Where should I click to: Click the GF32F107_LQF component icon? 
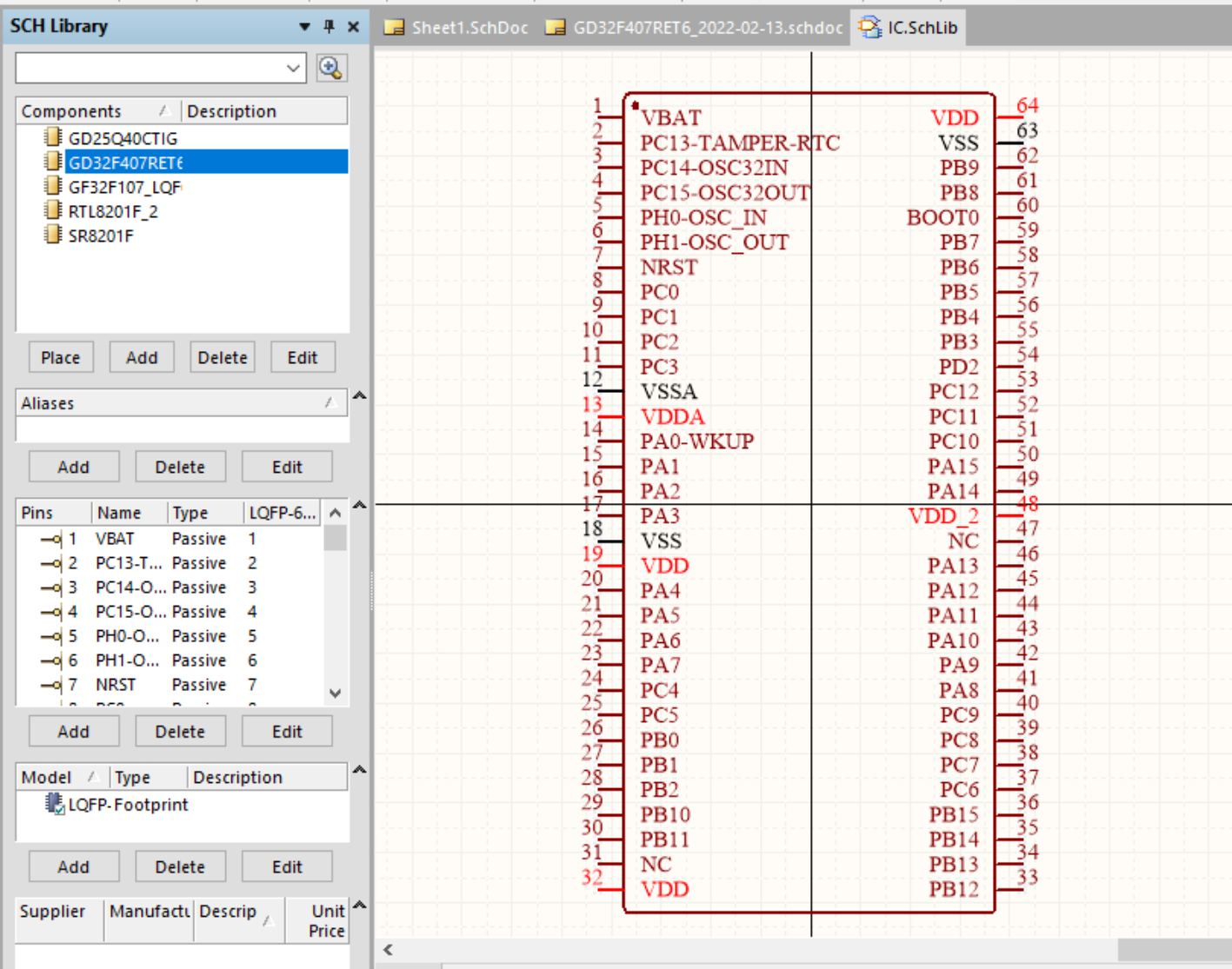coord(53,186)
